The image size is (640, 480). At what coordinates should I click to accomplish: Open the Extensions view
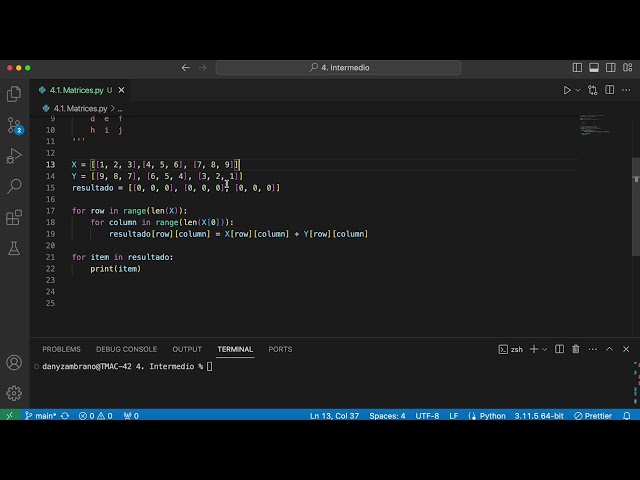pyautogui.click(x=14, y=217)
